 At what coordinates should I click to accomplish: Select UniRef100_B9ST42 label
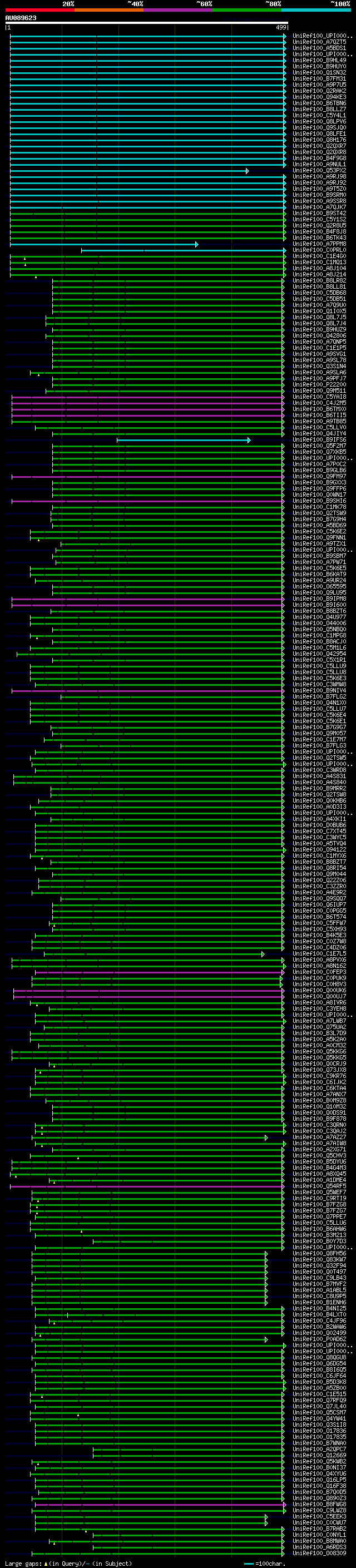[x=319, y=213]
